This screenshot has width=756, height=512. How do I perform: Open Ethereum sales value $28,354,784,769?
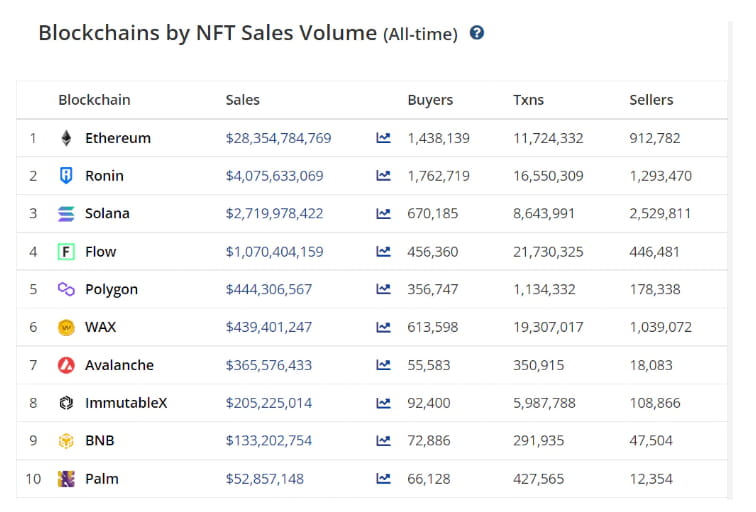tap(278, 138)
